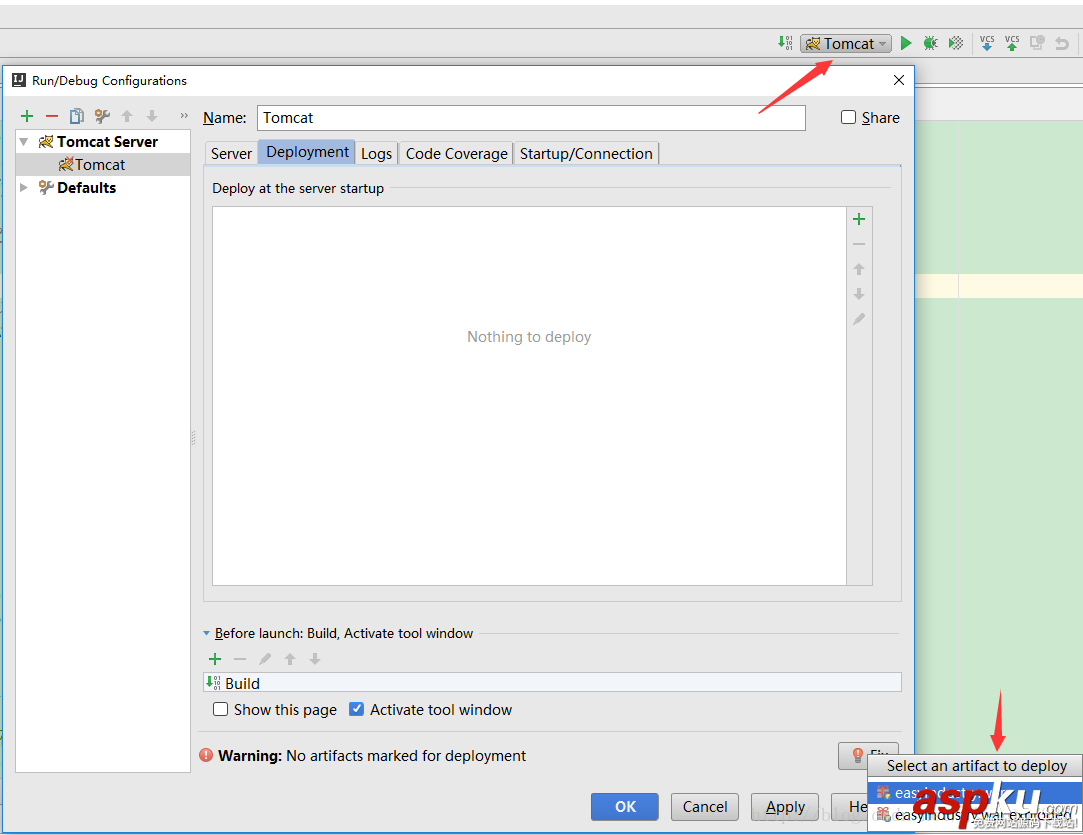Viewport: 1083px width, 835px height.
Task: Move the configuration down in the left panel toolbar
Action: 152,116
